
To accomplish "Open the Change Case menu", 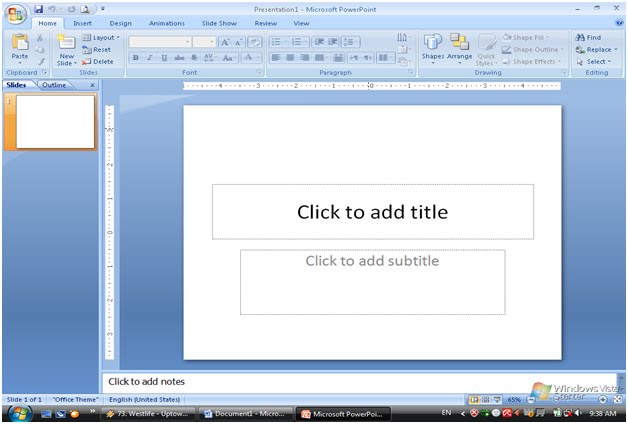I will click(228, 58).
